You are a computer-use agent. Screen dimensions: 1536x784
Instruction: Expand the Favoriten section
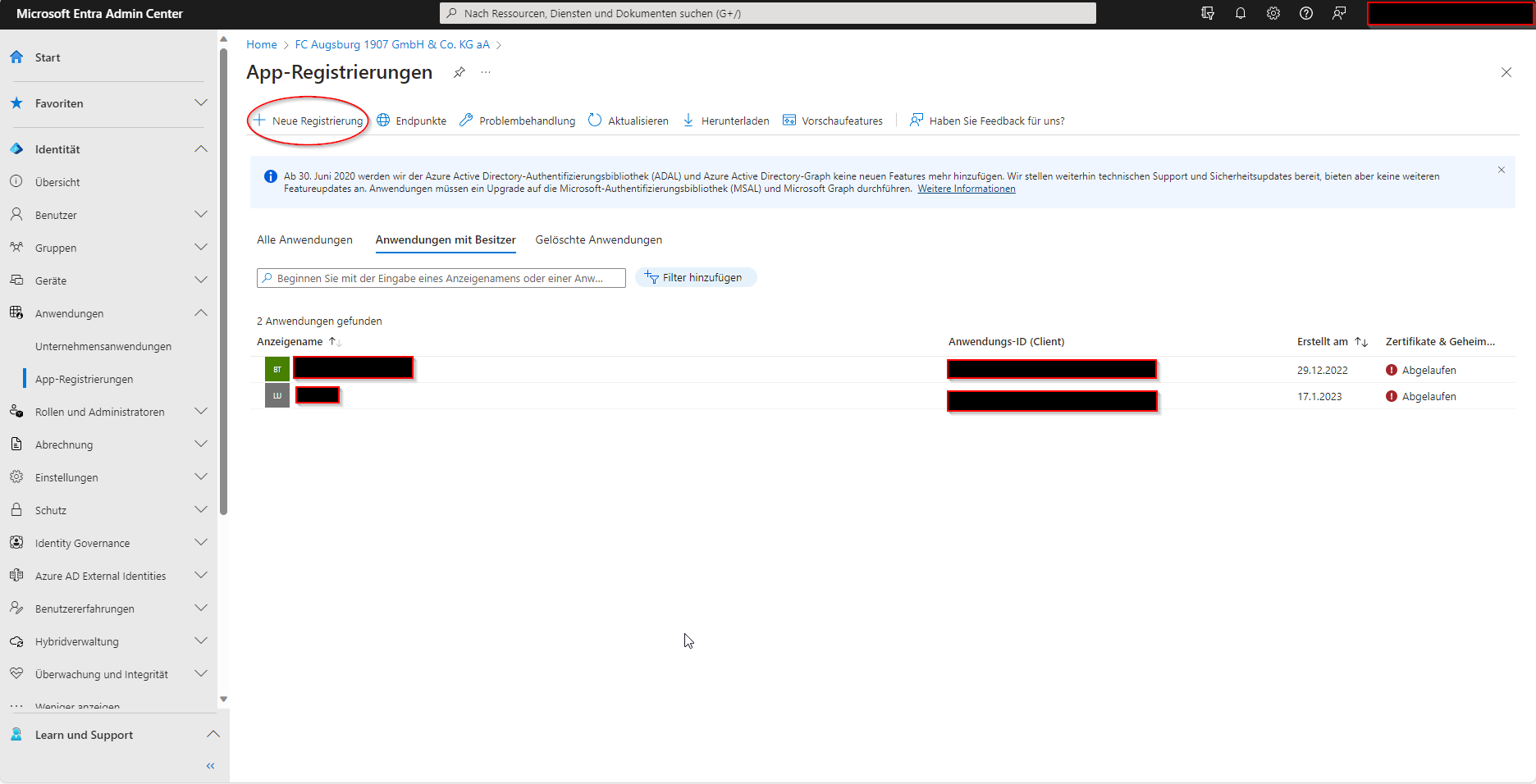pyautogui.click(x=201, y=103)
